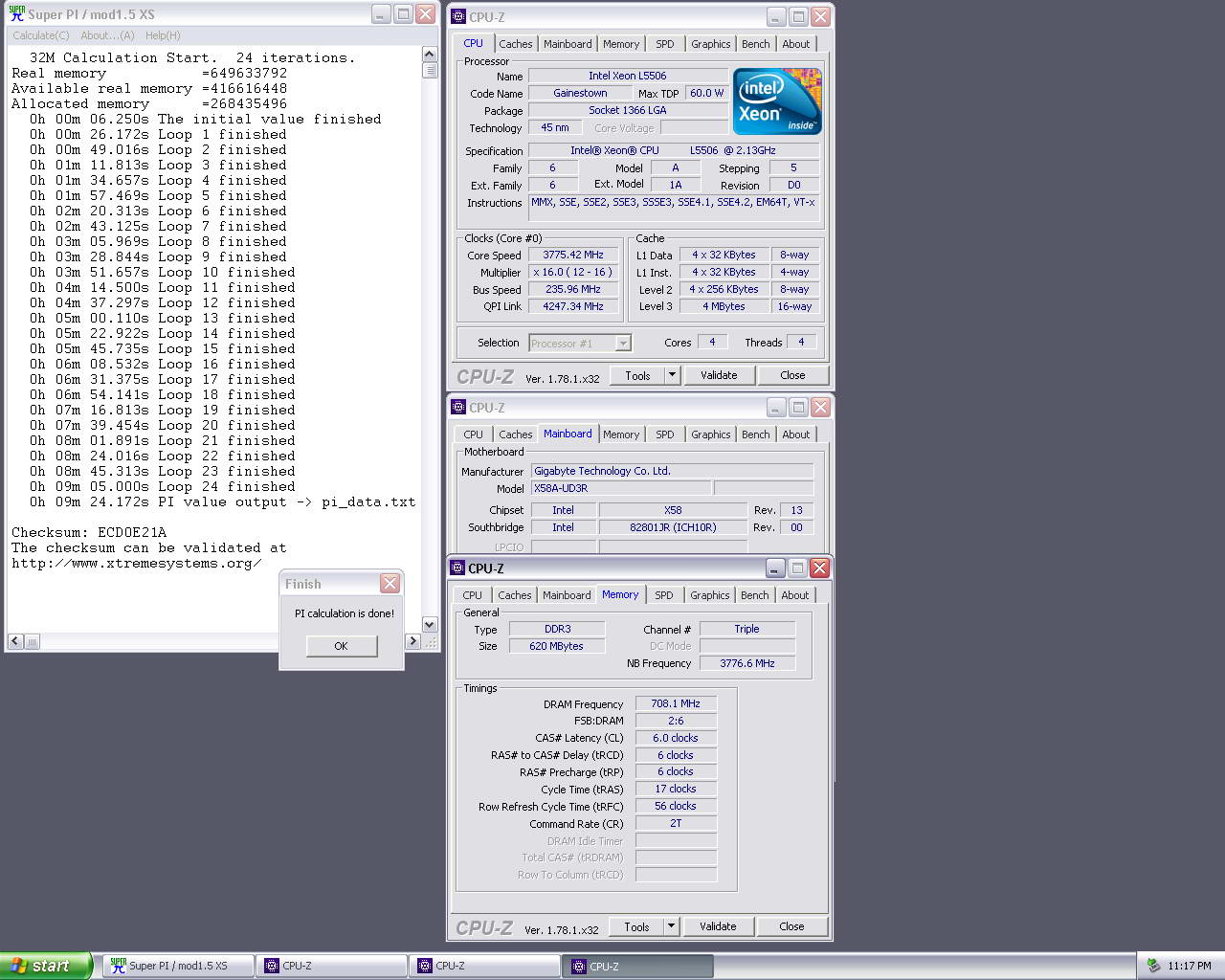The width and height of the screenshot is (1225, 980).
Task: Select Memory tab in Mainboard CPU-Z window
Action: click(x=621, y=434)
